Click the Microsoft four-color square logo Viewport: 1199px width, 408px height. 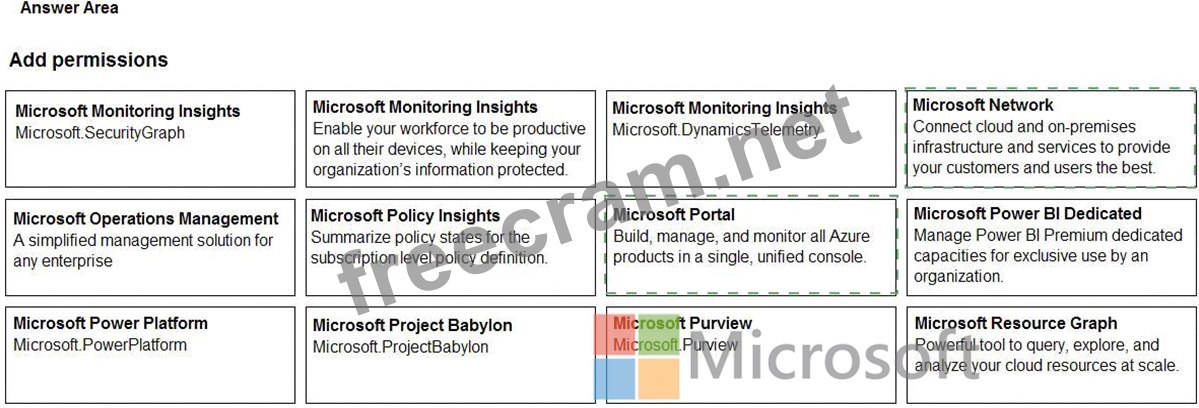638,357
